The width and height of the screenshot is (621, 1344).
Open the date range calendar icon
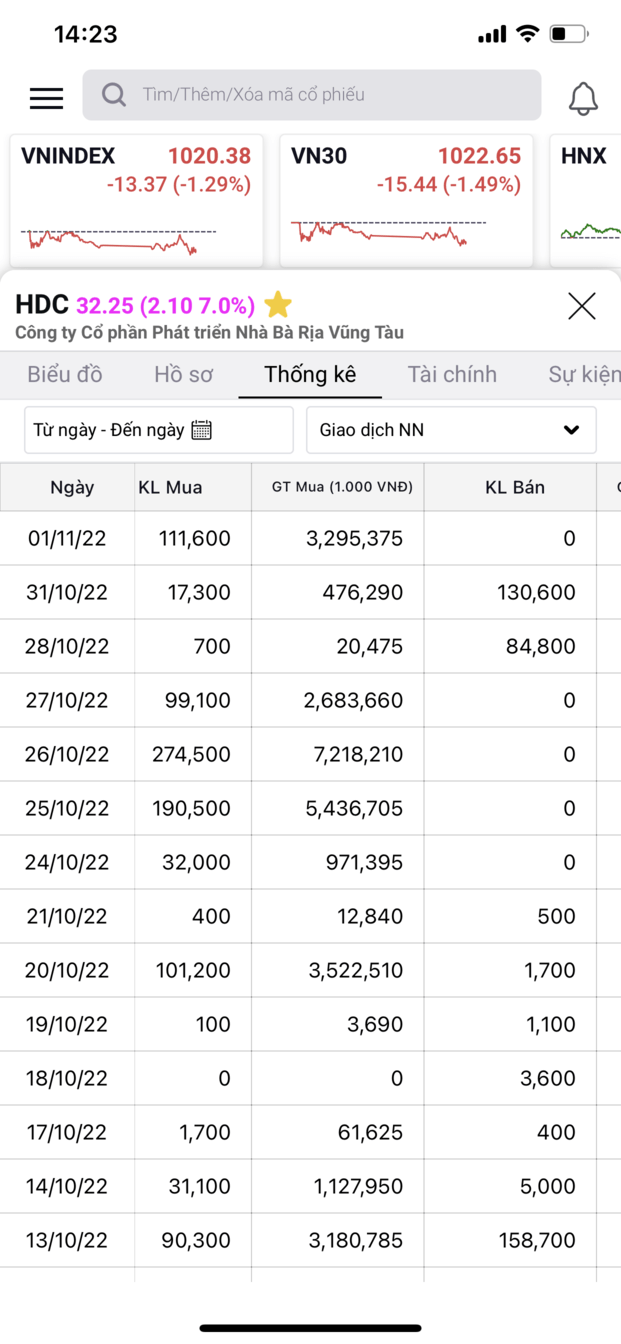coord(202,430)
